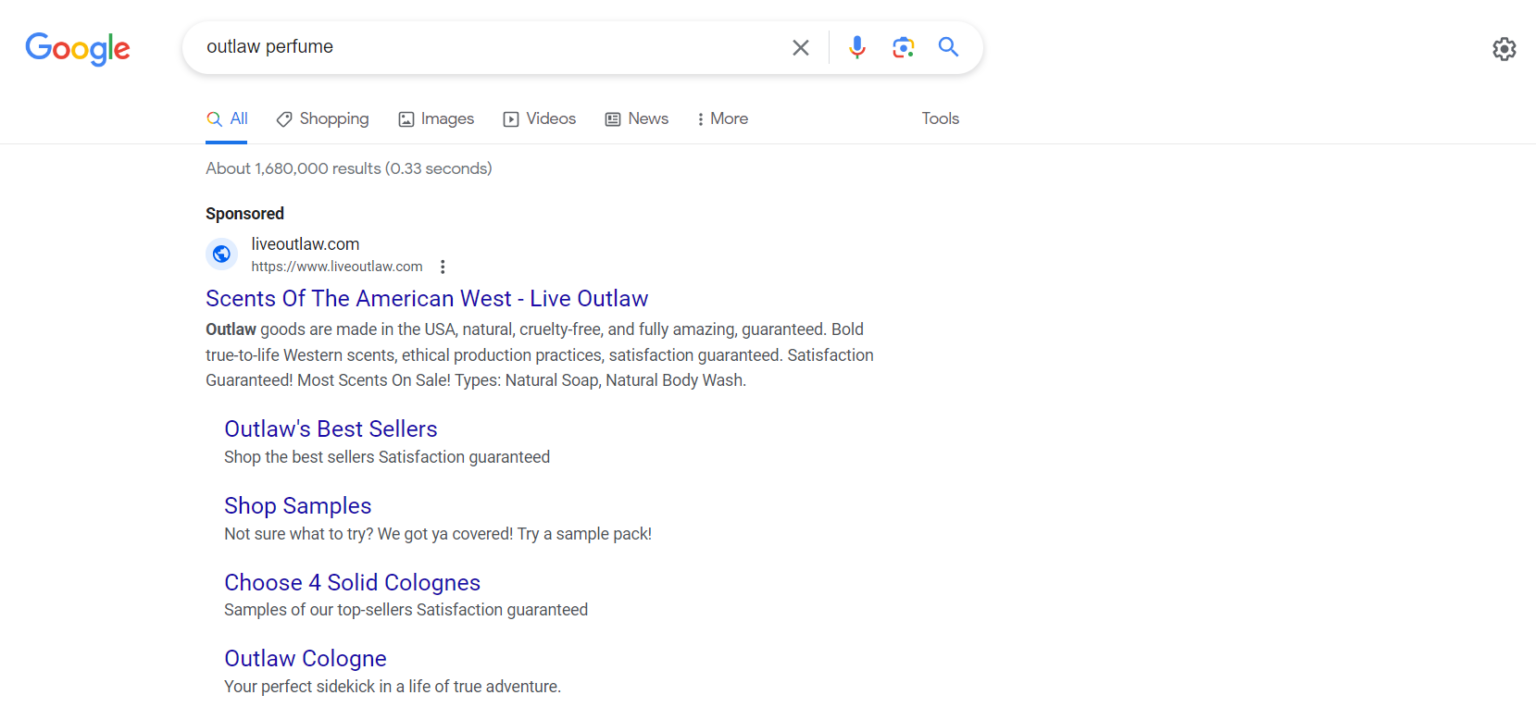Click the globe favicon beside liveoutlaw.com
Screen dimensions: 1536x720
[x=221, y=253]
